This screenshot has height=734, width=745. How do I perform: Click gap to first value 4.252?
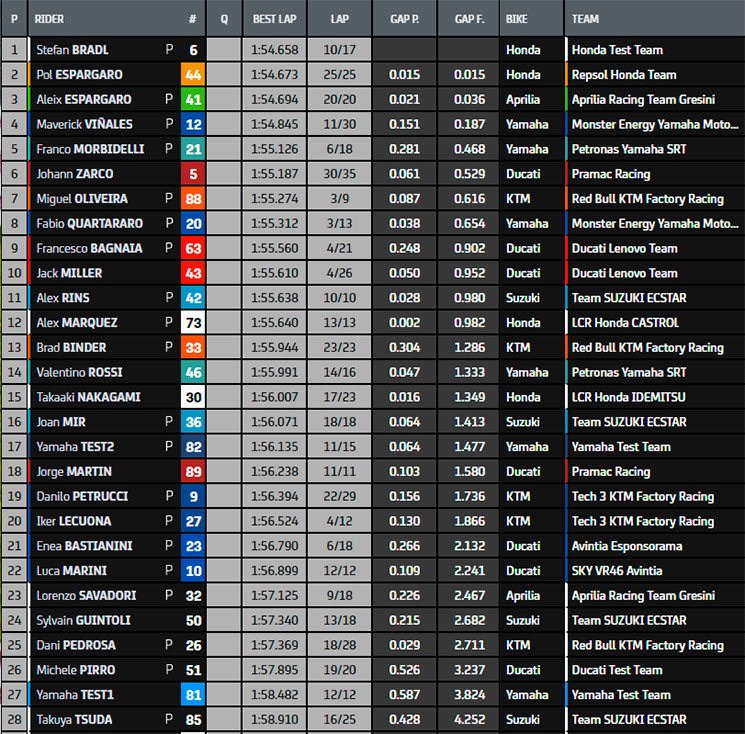[x=469, y=719]
